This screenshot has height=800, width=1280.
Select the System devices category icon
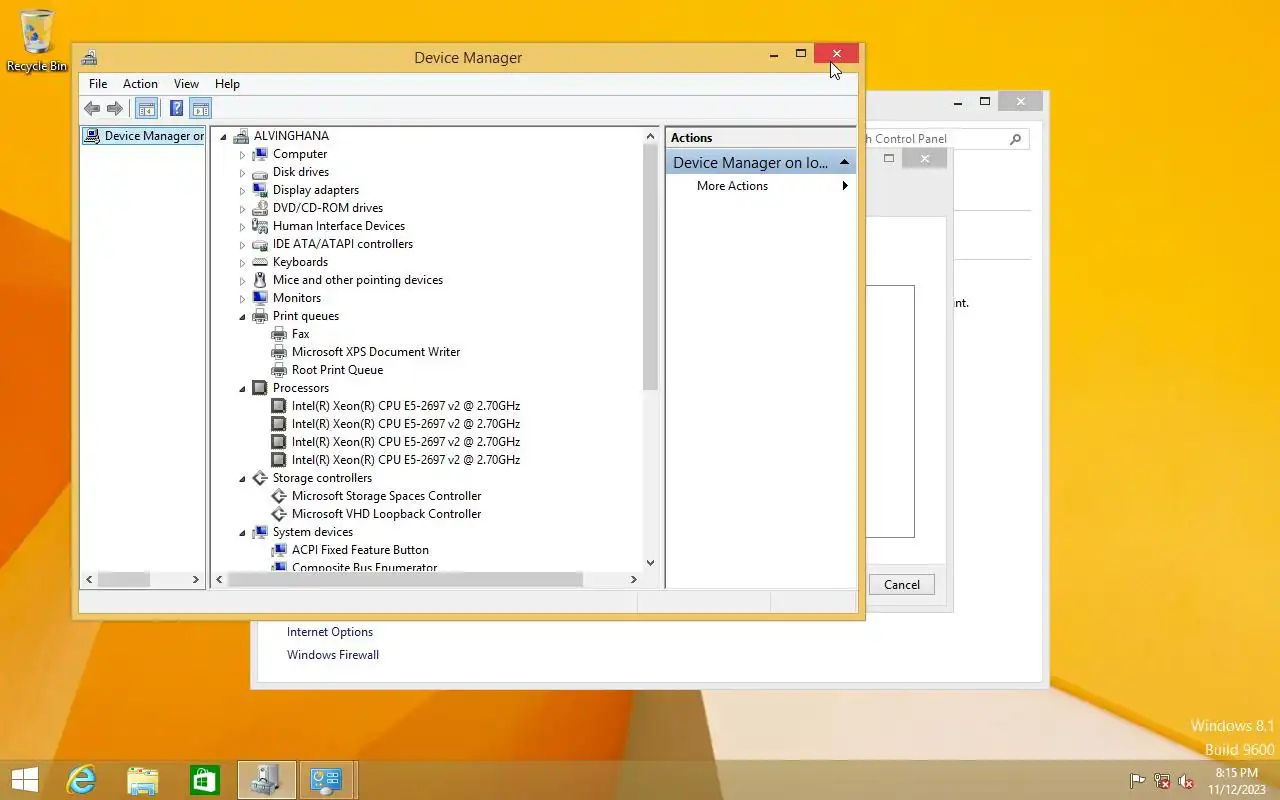(x=260, y=532)
